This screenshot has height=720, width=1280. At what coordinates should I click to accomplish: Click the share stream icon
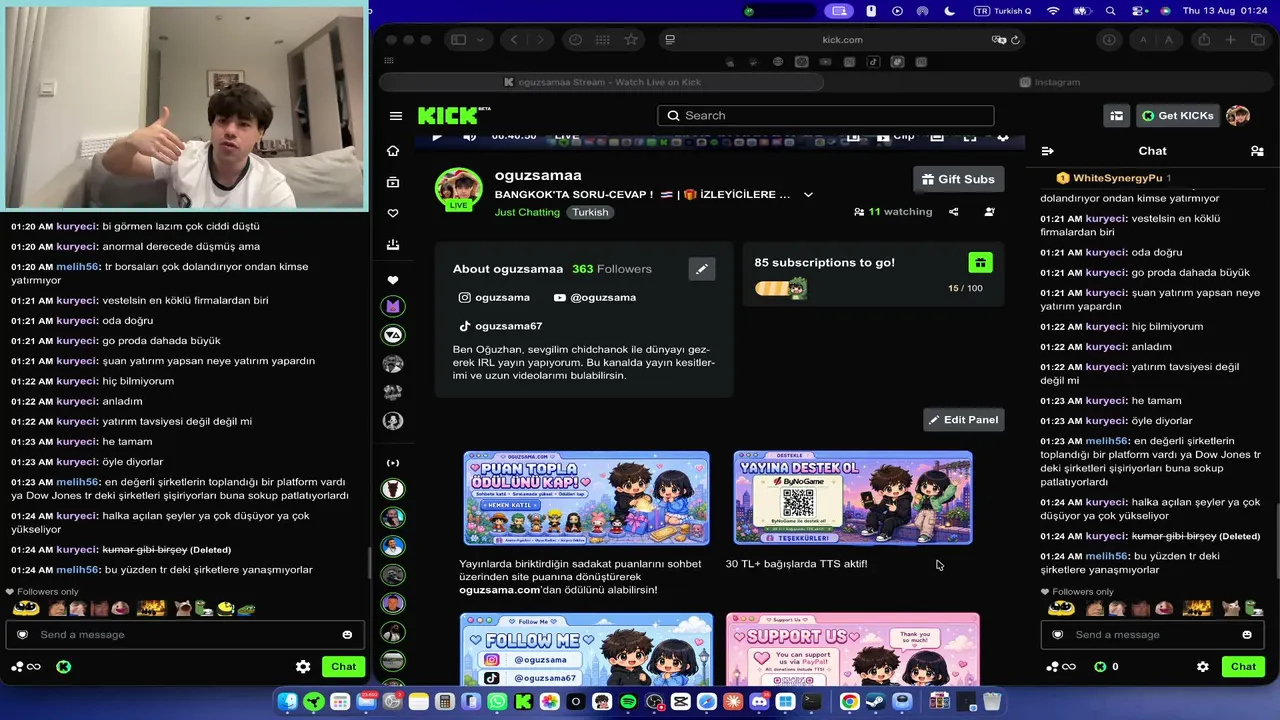[x=954, y=212]
